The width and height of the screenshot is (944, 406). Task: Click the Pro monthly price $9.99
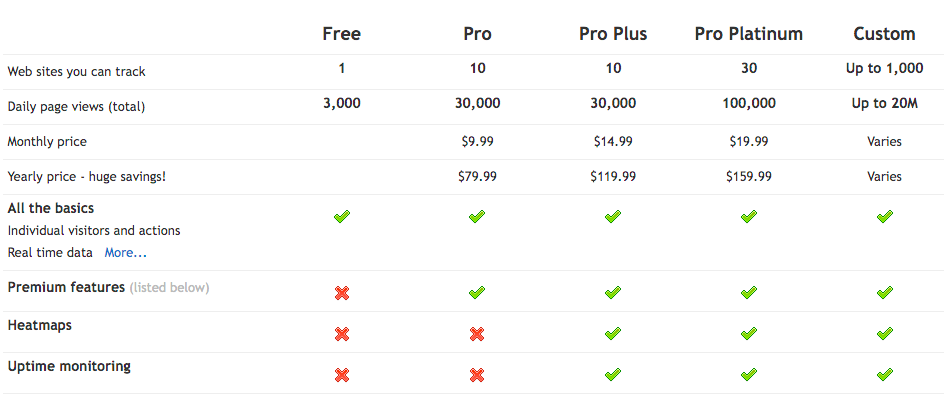[x=477, y=142]
